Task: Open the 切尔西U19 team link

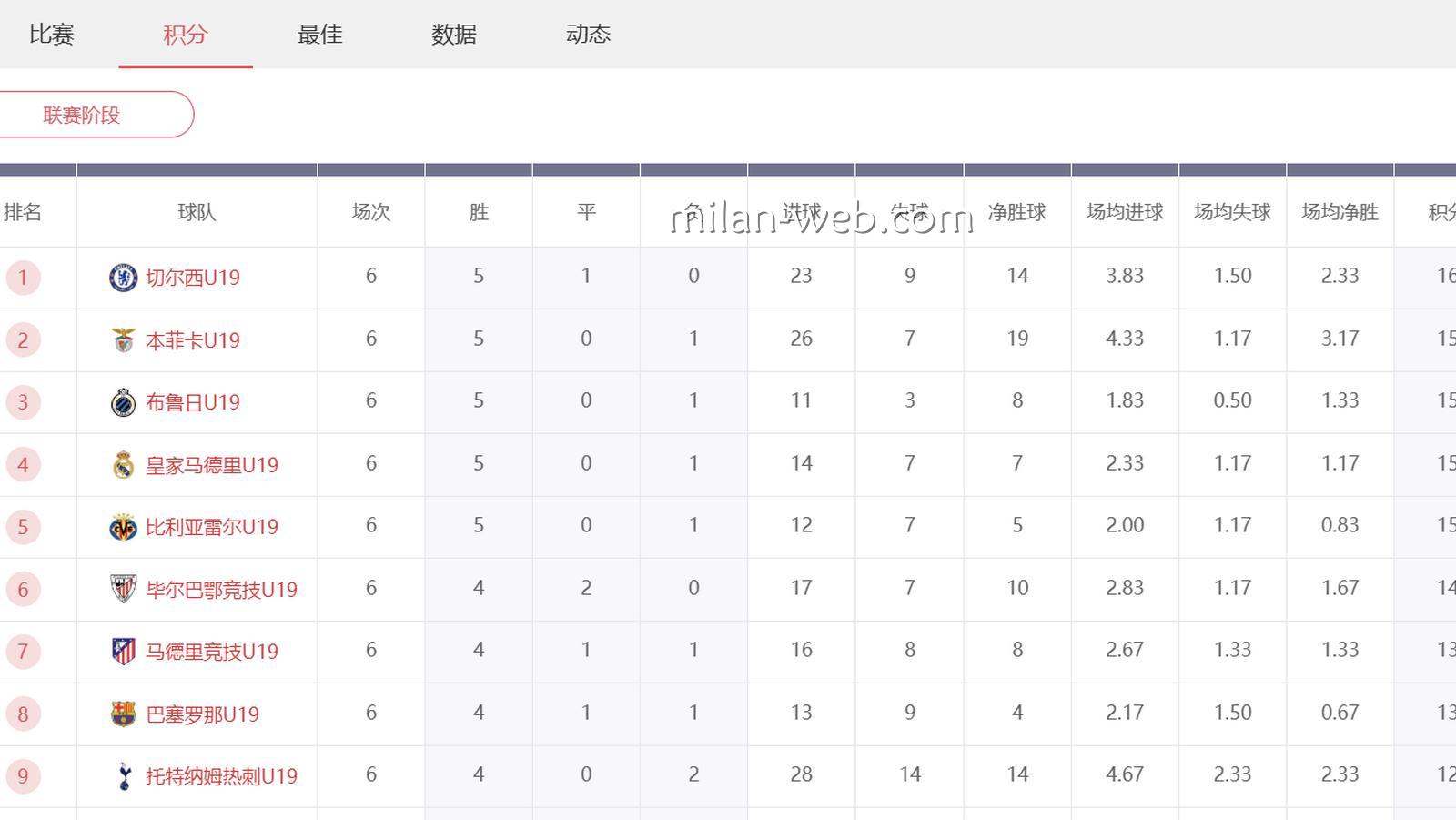Action: click(193, 278)
